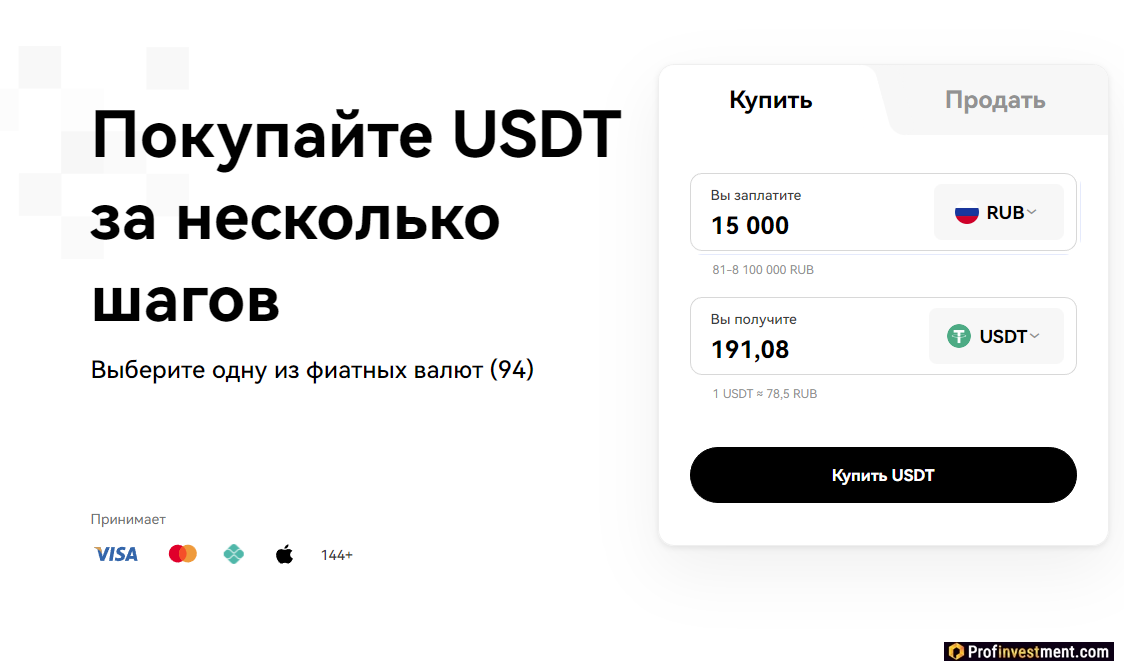The height and width of the screenshot is (671, 1124).
Task: Click the teal diamond payment system icon
Action: [x=234, y=553]
